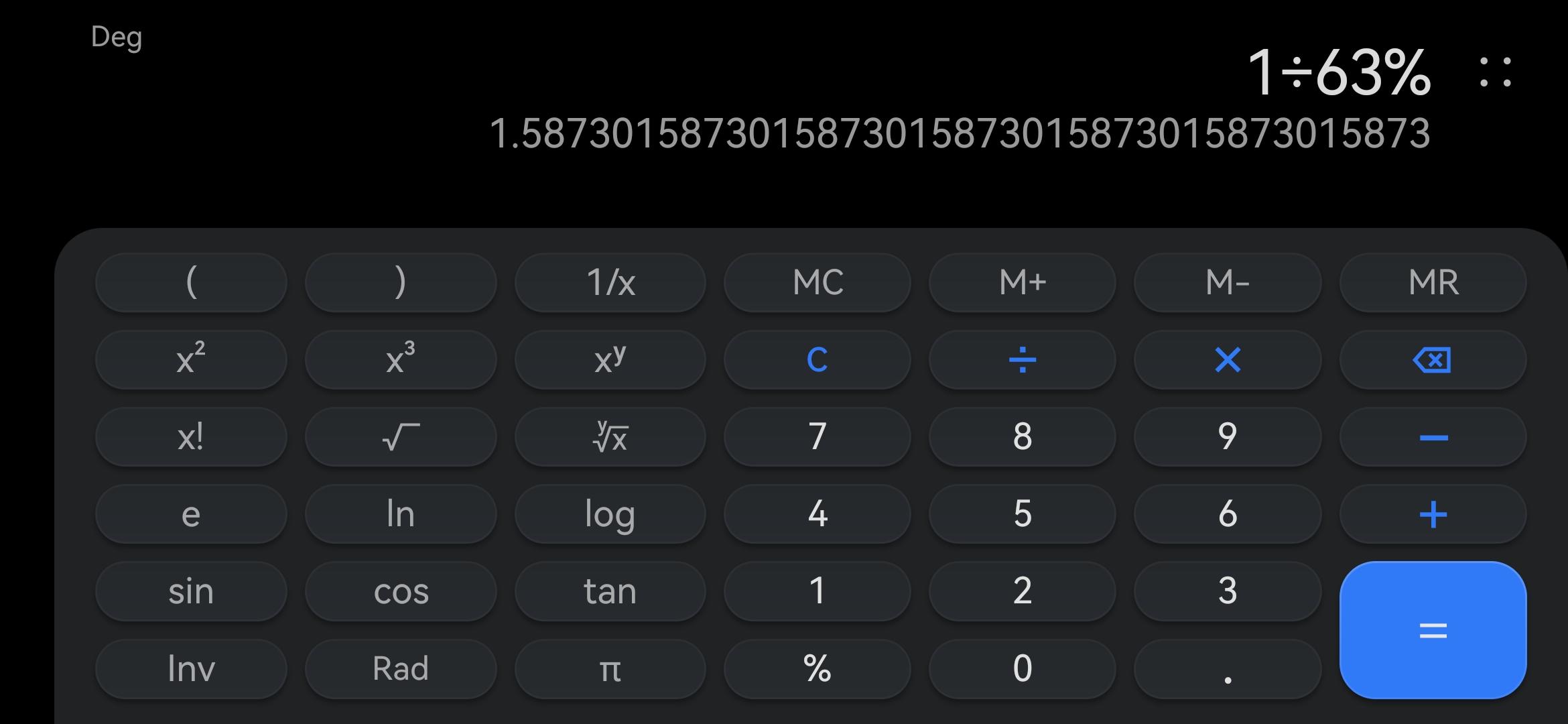Switch angle mode to Rad
The height and width of the screenshot is (724, 1568).
coord(400,669)
